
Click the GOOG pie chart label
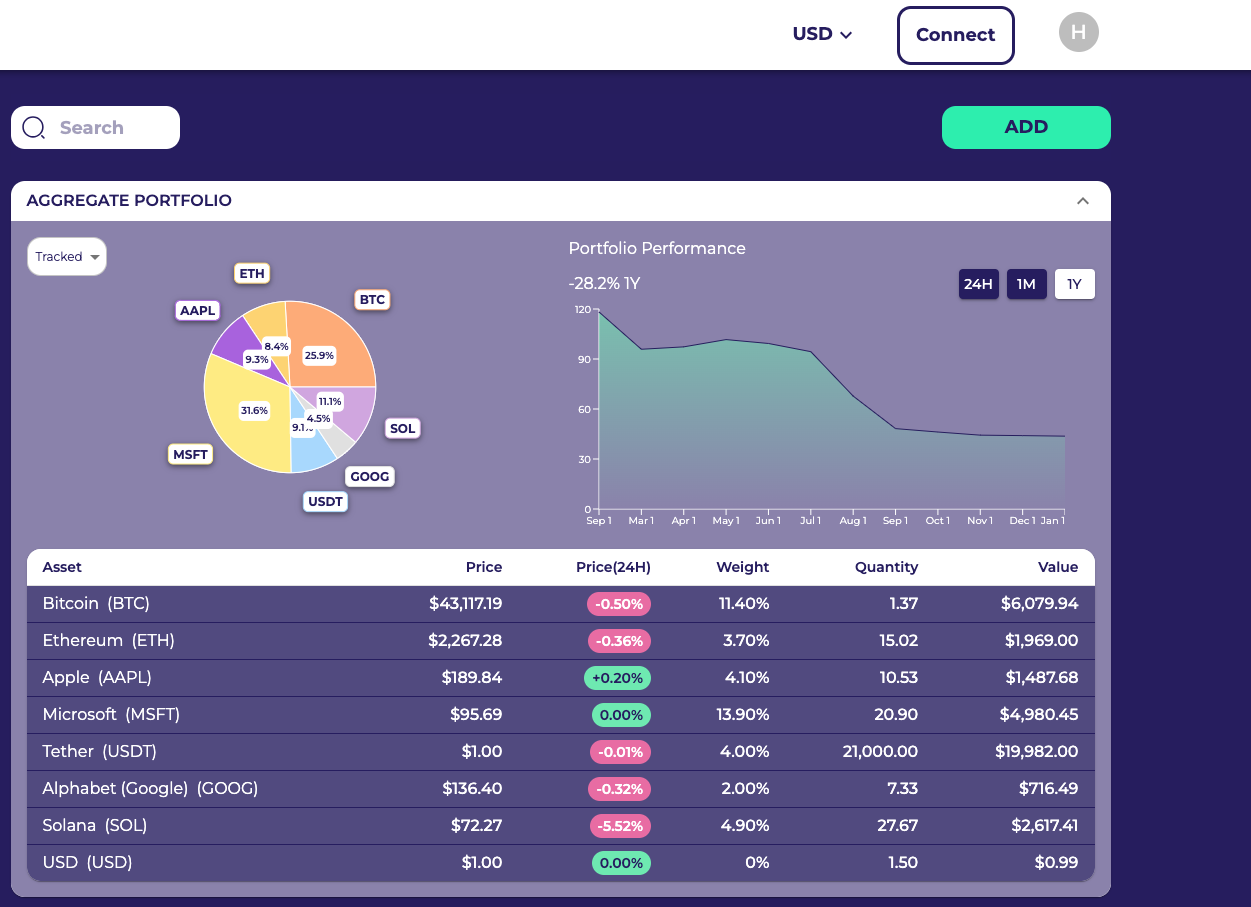[x=370, y=476]
